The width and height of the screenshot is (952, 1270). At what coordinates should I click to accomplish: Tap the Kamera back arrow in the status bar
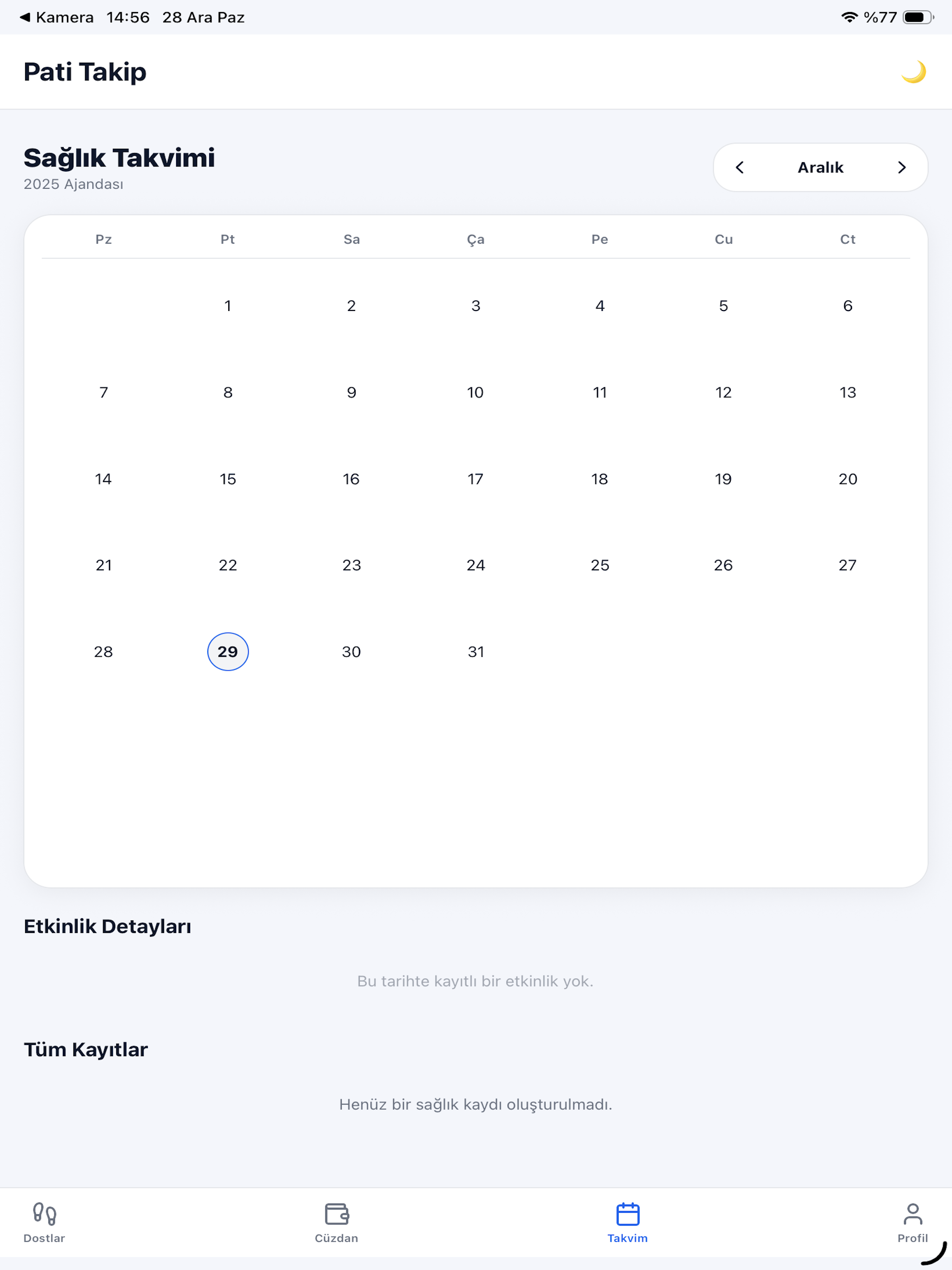click(25, 17)
